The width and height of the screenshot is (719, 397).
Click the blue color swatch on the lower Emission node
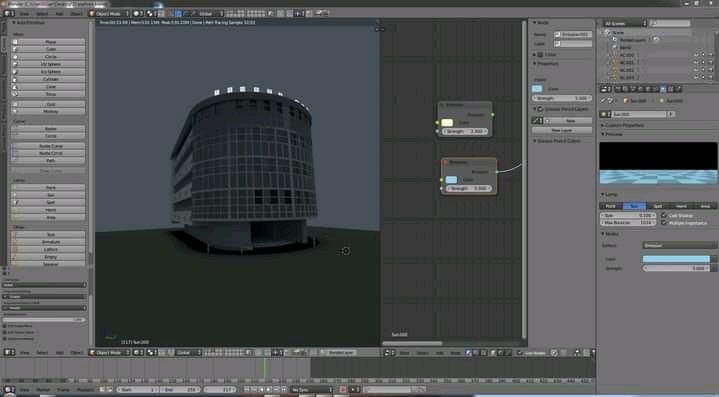click(x=451, y=180)
